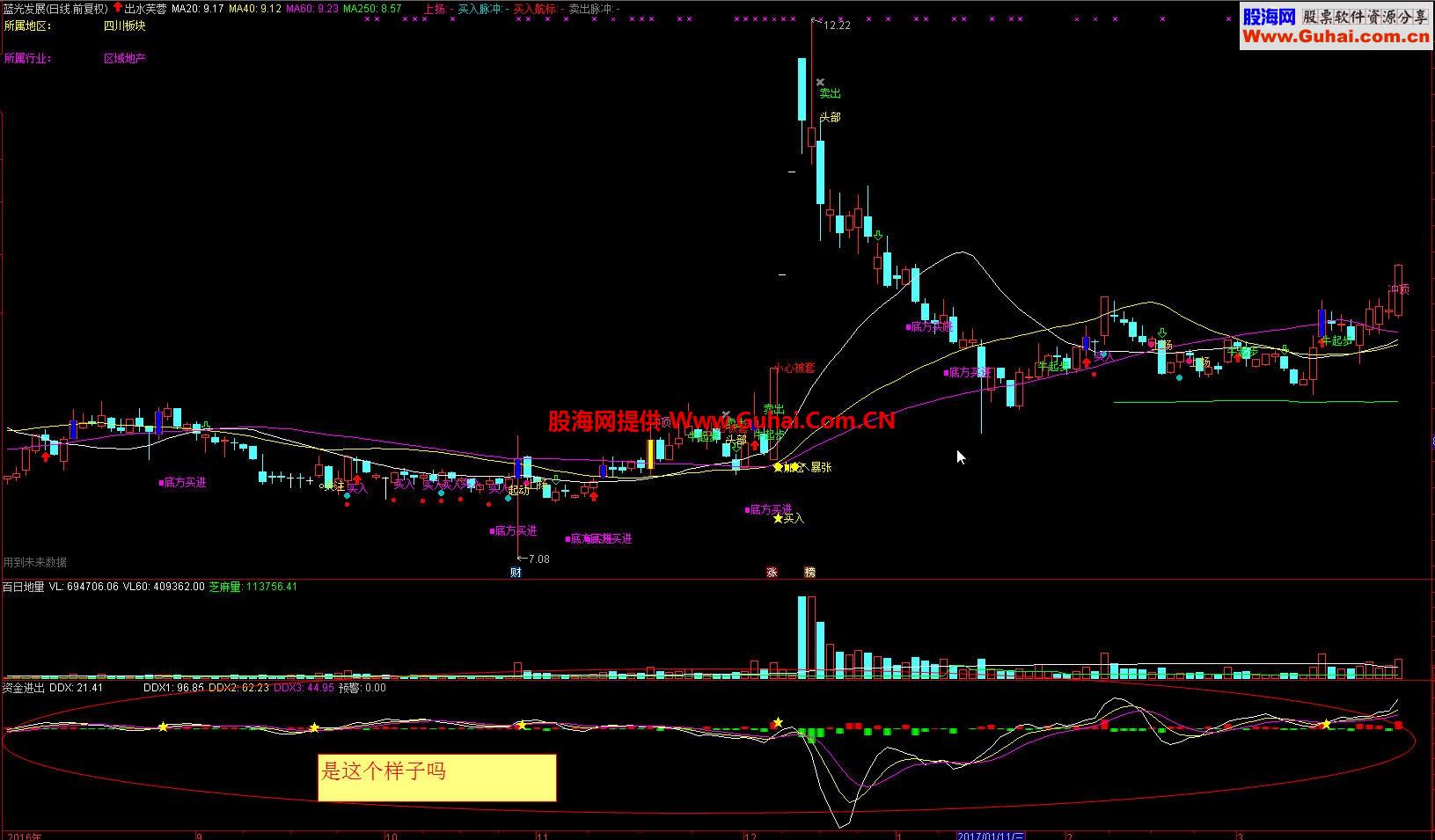Click the 12.22 high price label
The height and width of the screenshot is (840, 1435).
coord(837,26)
